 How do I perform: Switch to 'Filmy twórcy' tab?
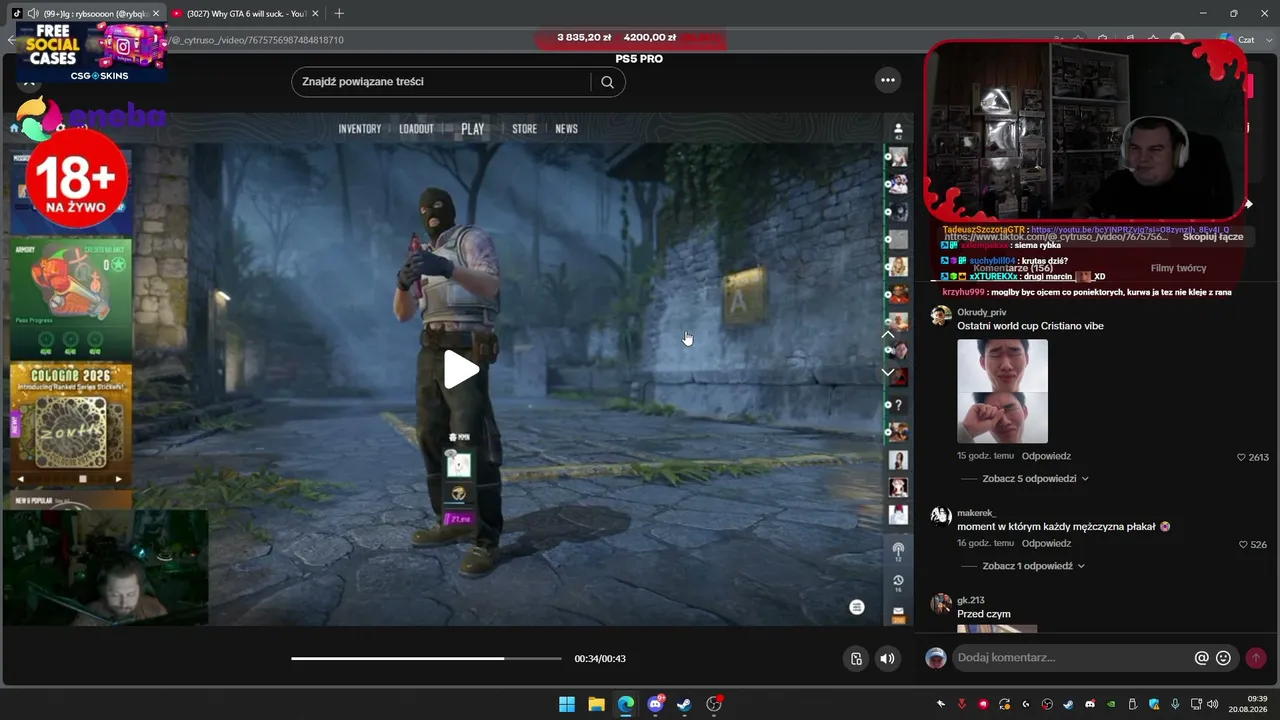pyautogui.click(x=1178, y=268)
